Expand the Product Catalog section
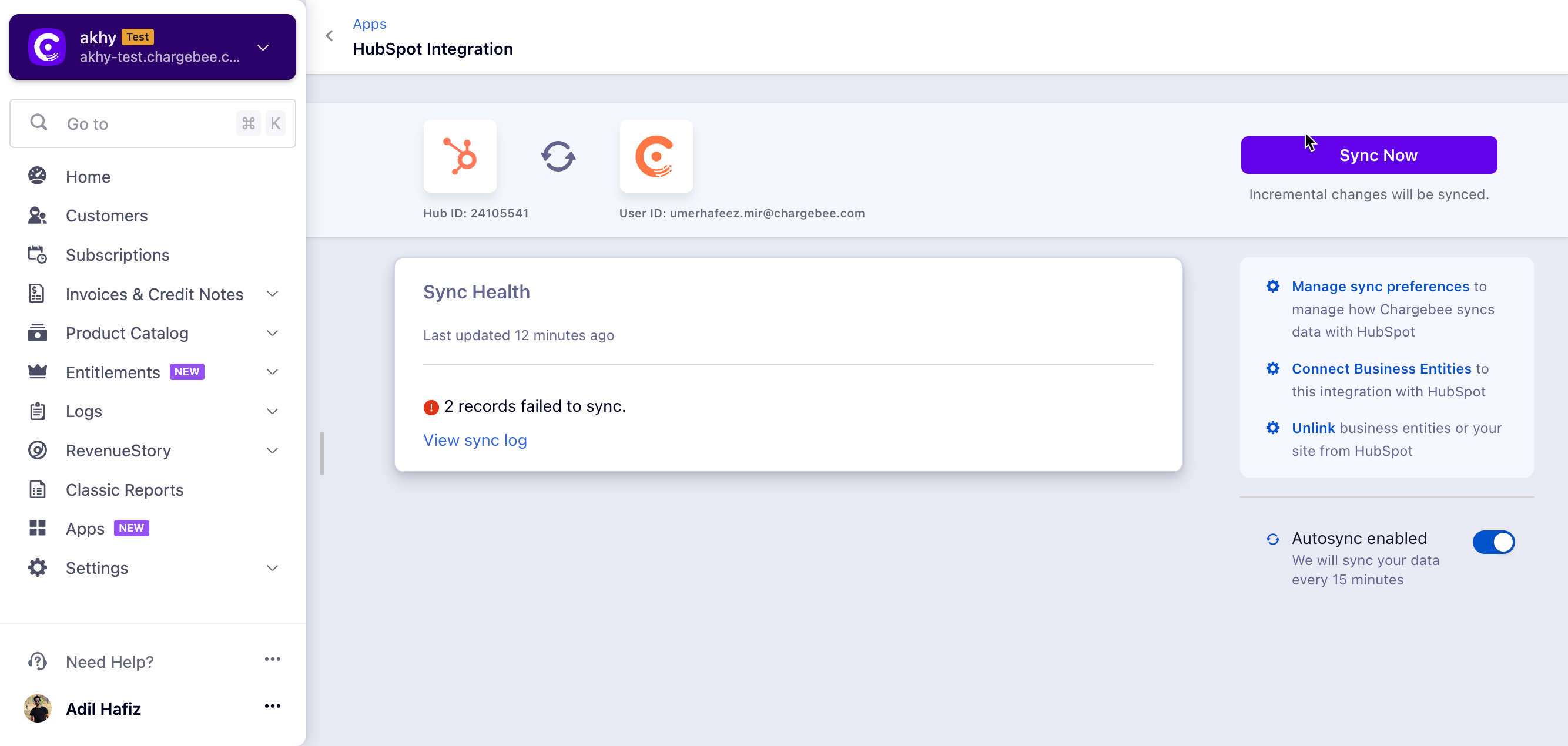The width and height of the screenshot is (1568, 746). click(272, 333)
